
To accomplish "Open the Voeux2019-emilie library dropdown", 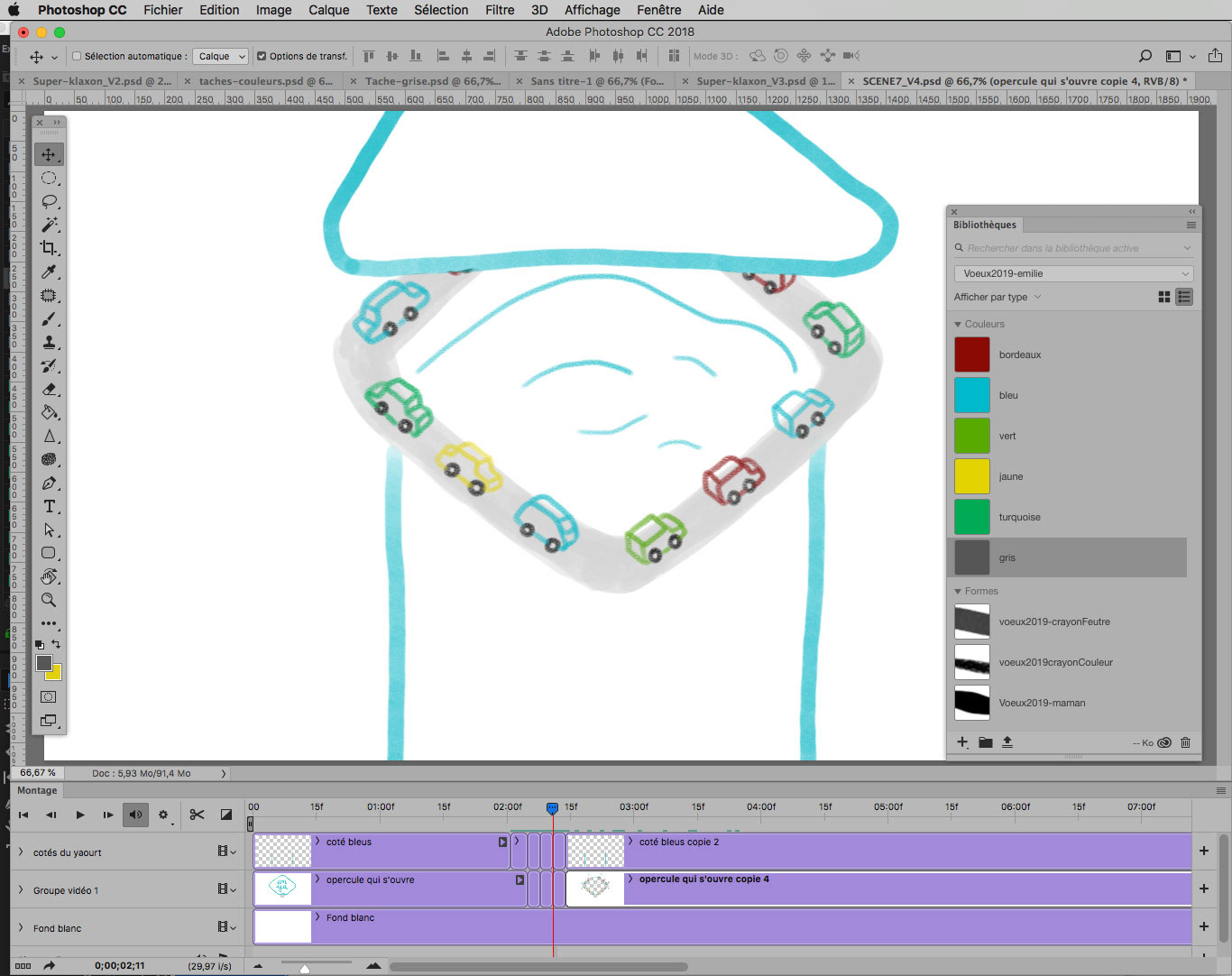I will click(x=1073, y=273).
